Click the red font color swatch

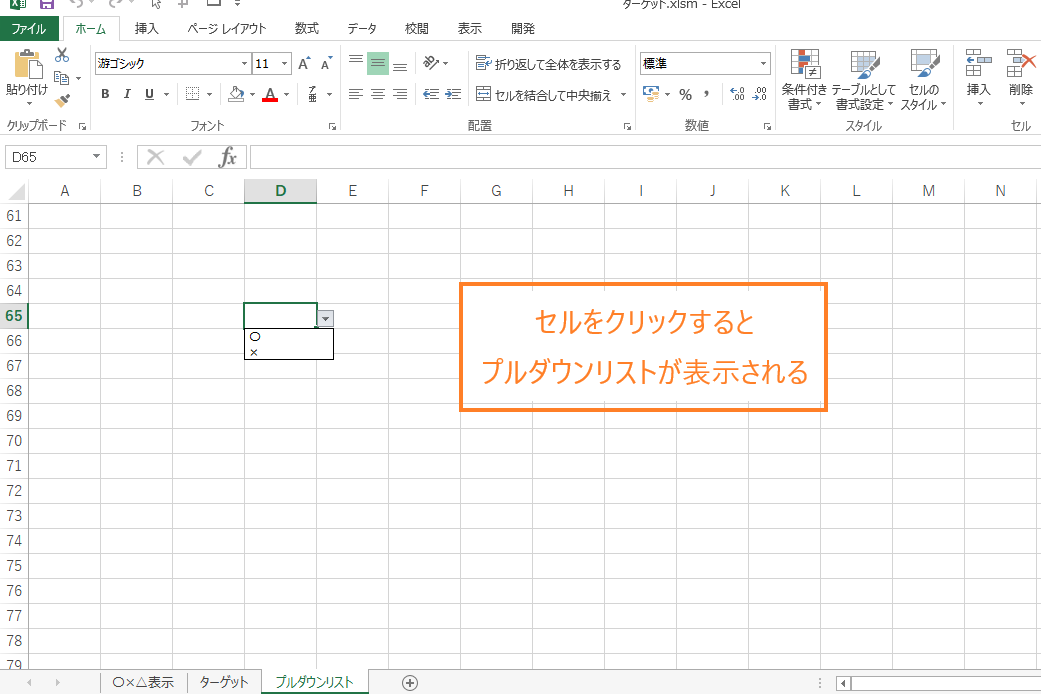pyautogui.click(x=271, y=98)
